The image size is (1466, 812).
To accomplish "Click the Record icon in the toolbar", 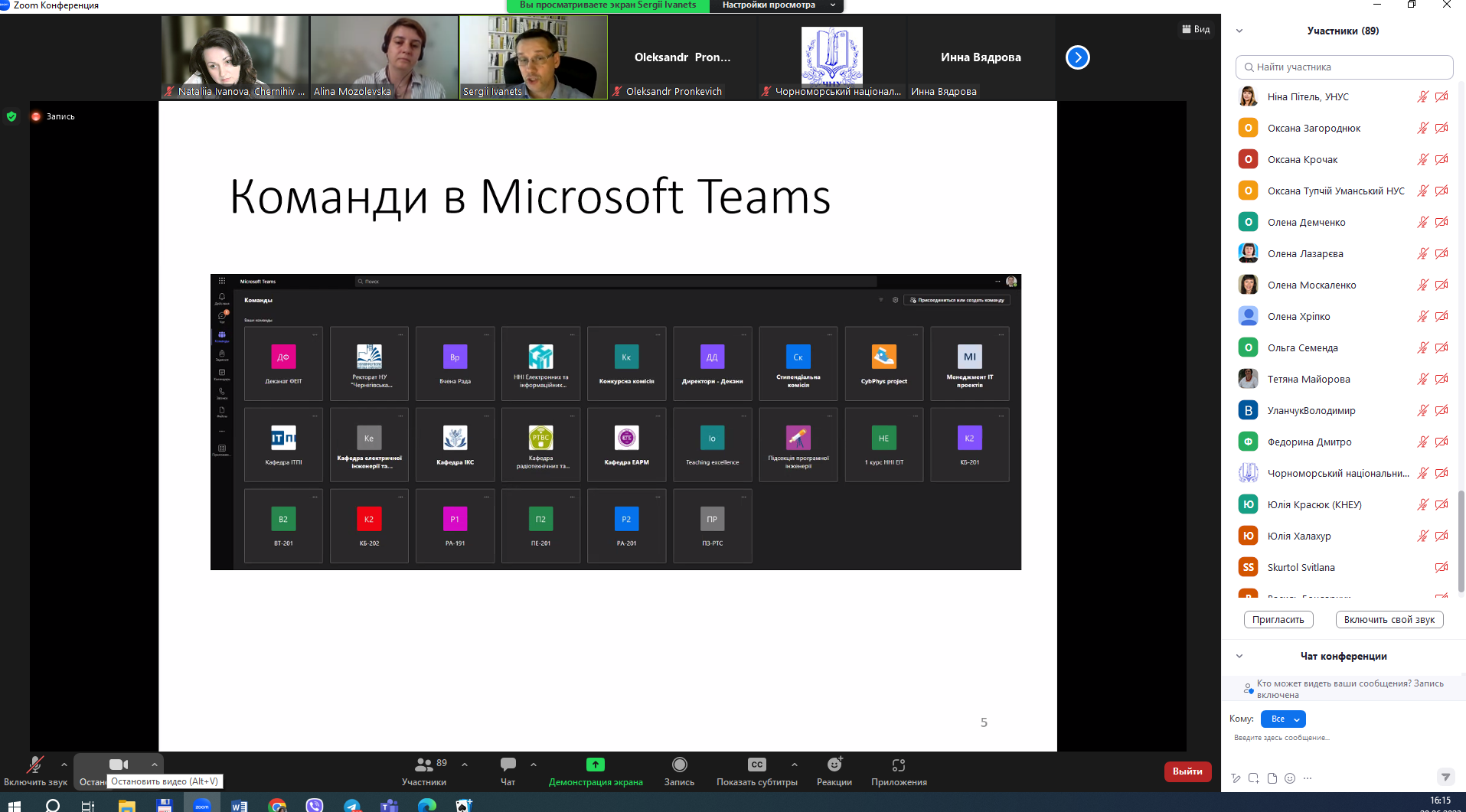I will click(679, 765).
